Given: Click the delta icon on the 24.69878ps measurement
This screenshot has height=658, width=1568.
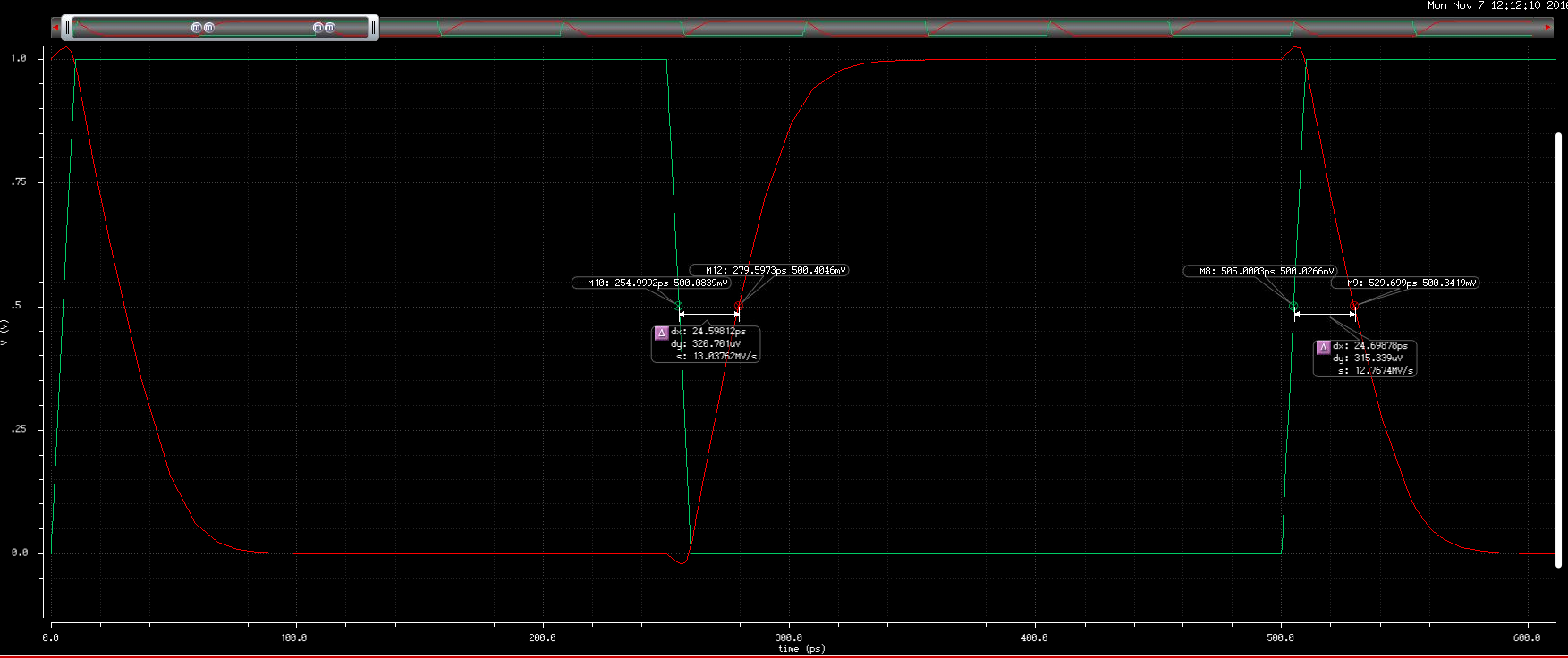Looking at the screenshot, I should click(1323, 348).
